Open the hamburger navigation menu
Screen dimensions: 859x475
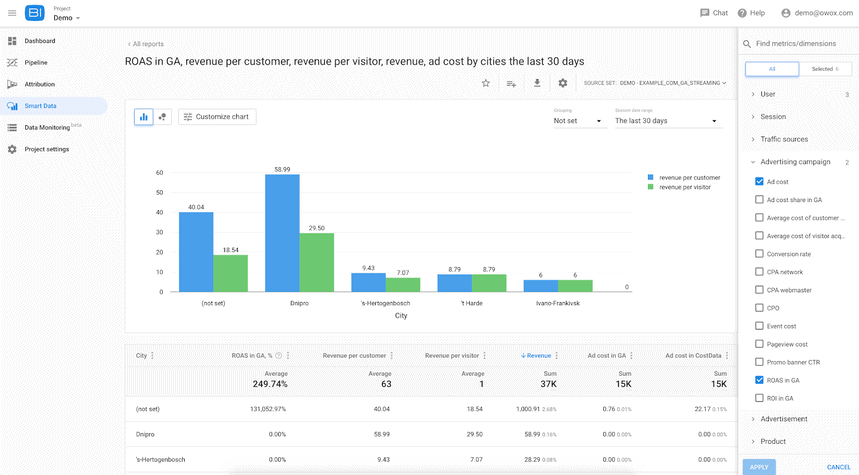click(x=12, y=13)
